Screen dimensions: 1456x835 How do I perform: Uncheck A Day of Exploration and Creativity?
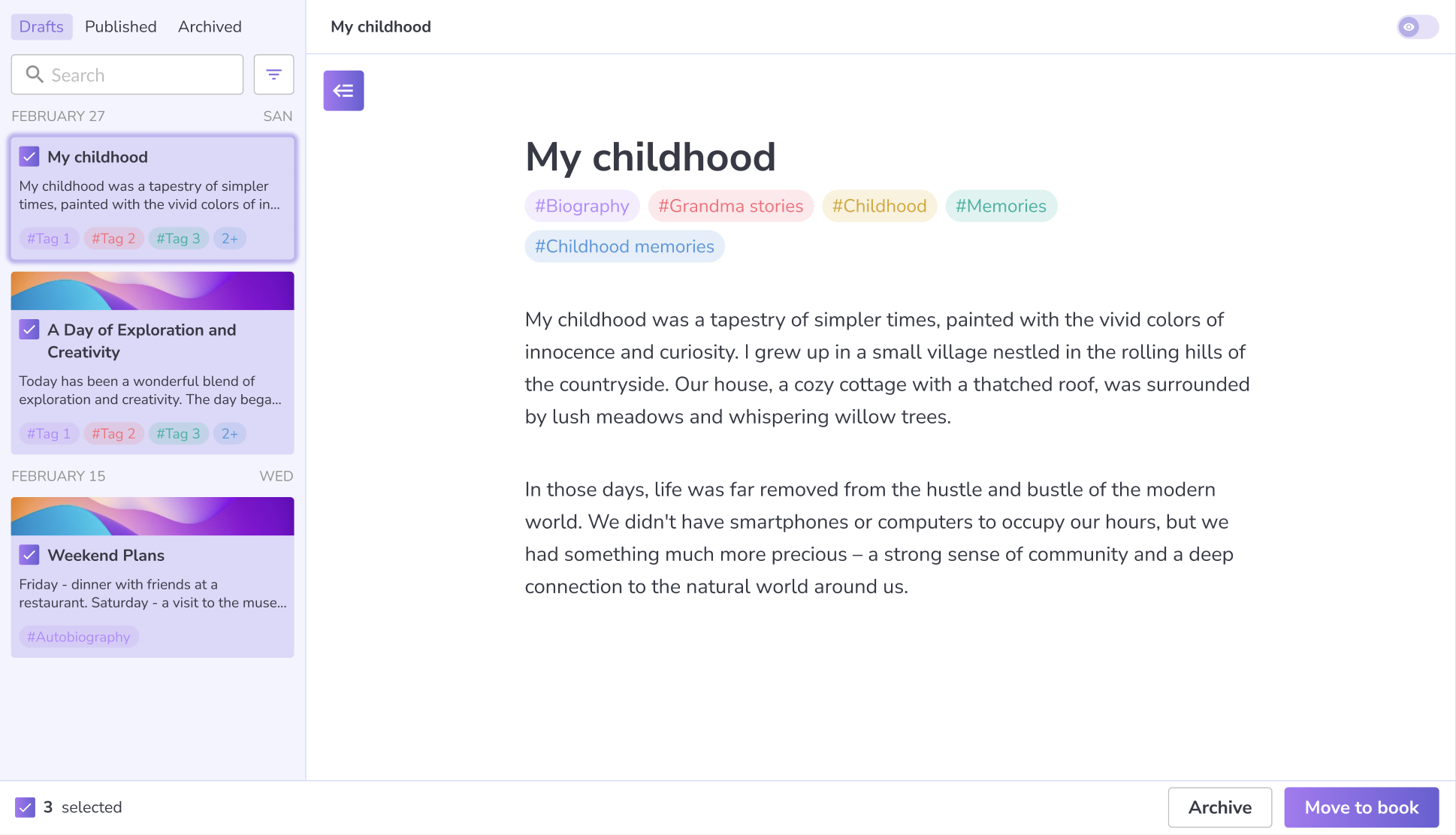(29, 329)
